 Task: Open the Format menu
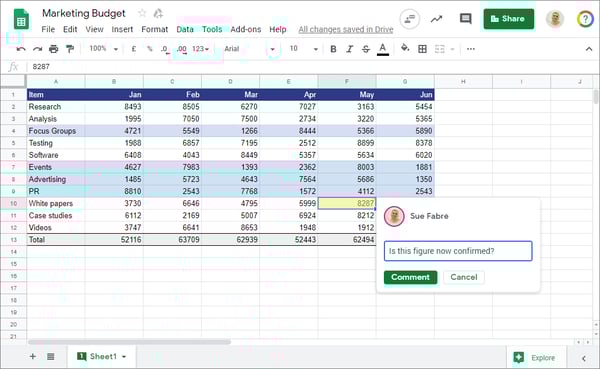tap(155, 29)
